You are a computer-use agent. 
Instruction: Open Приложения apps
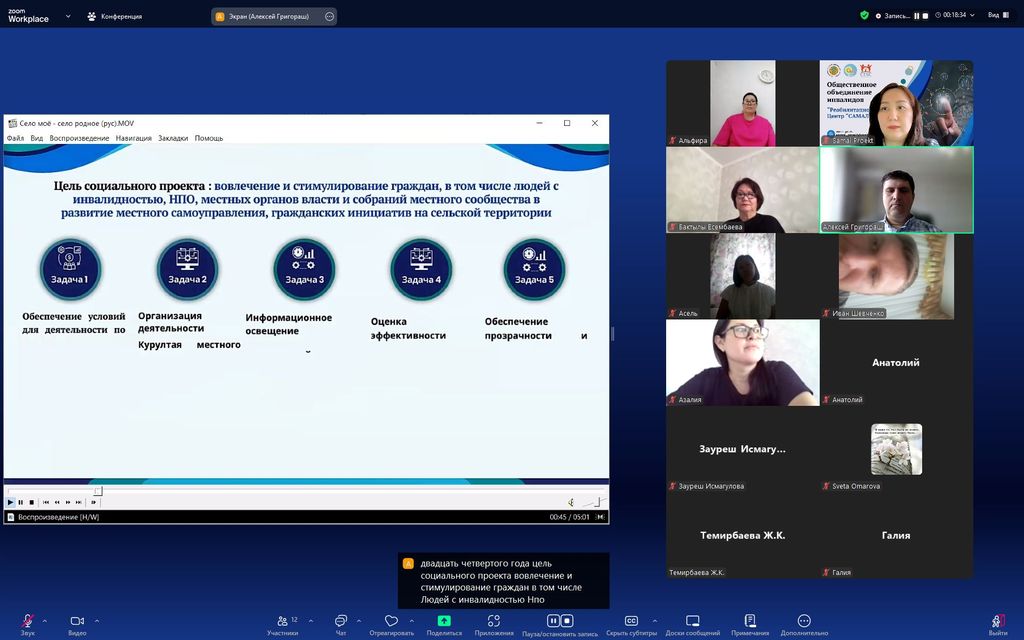(494, 622)
